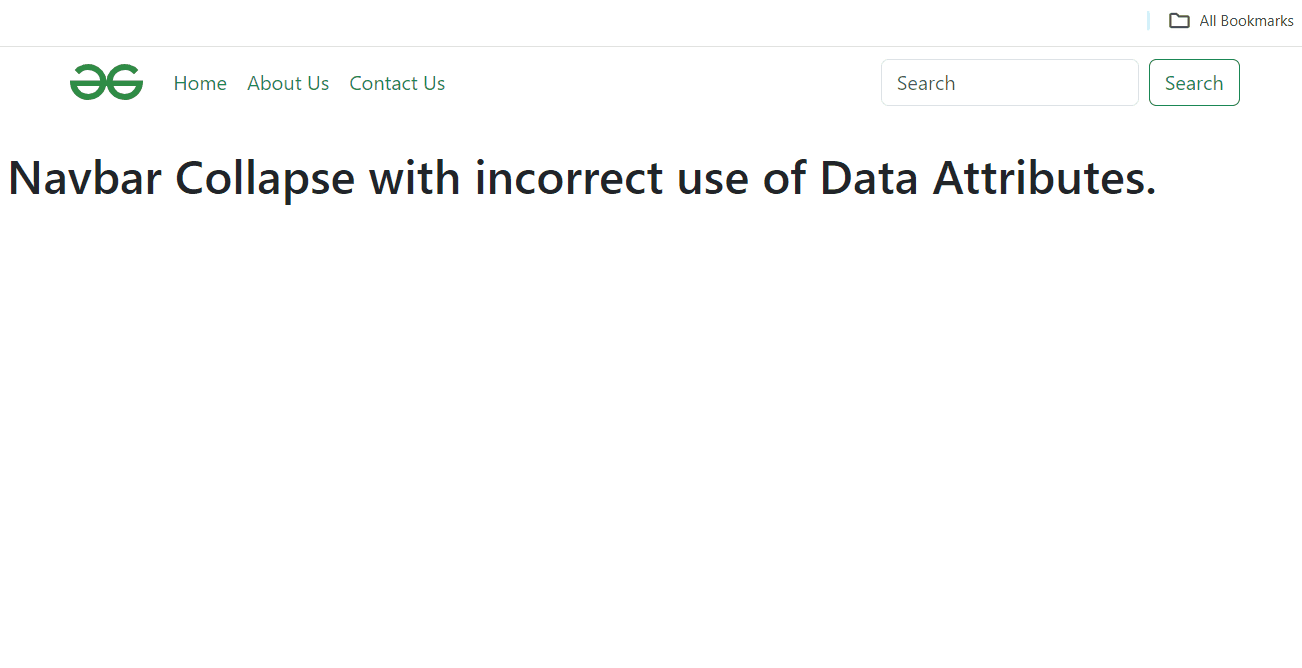Viewport: 1302px width, 668px height.
Task: Click the All Bookmarks text label
Action: (x=1246, y=21)
